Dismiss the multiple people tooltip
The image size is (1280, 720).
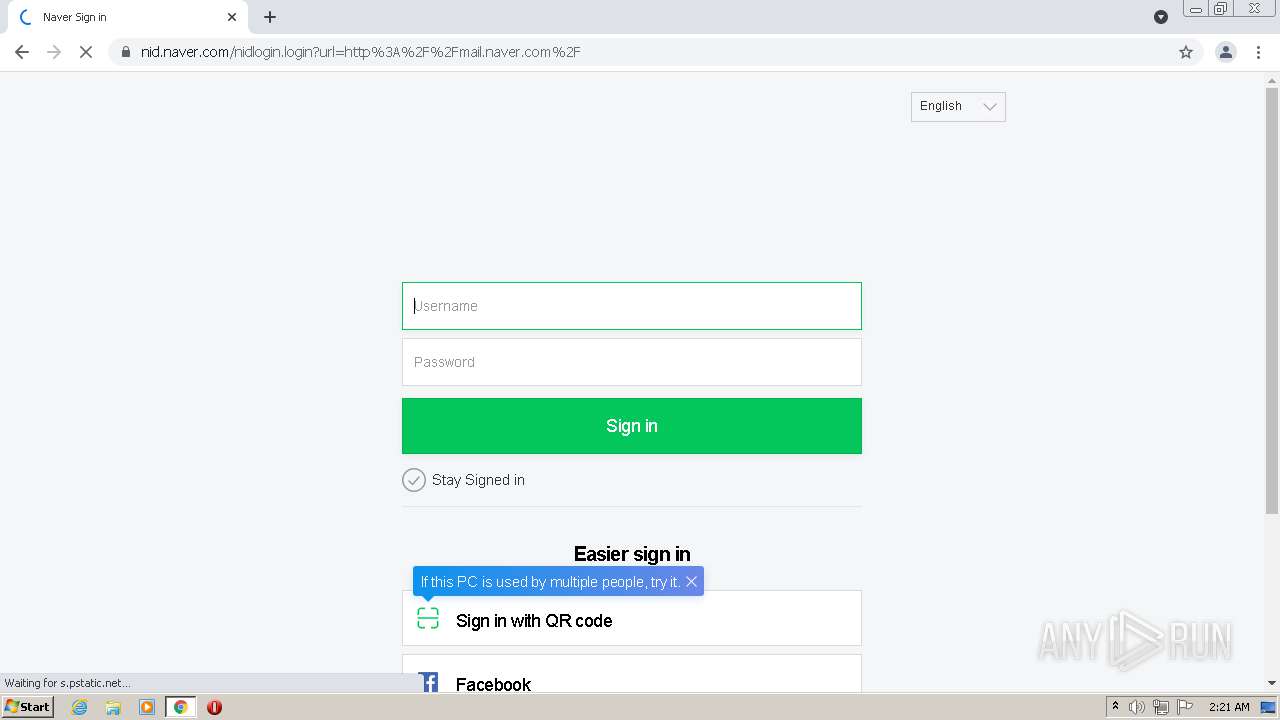[x=691, y=582]
